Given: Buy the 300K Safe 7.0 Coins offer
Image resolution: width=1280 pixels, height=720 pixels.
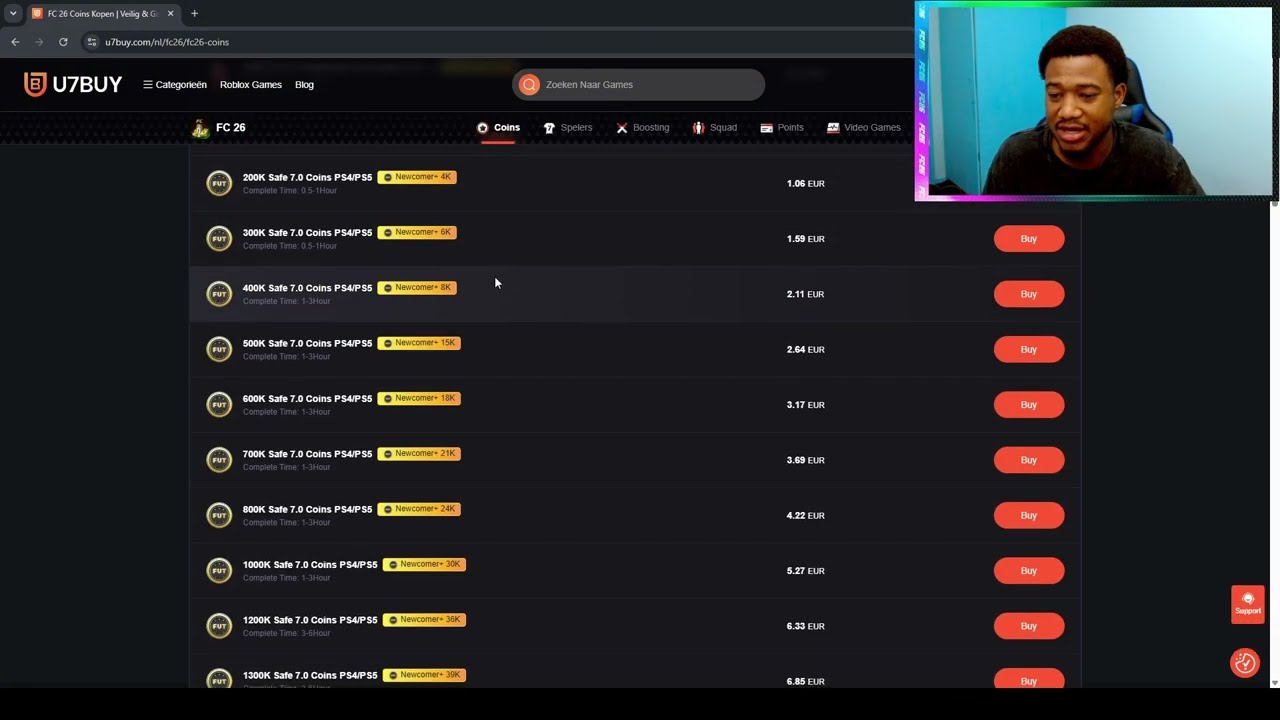Looking at the screenshot, I should (x=1029, y=239).
